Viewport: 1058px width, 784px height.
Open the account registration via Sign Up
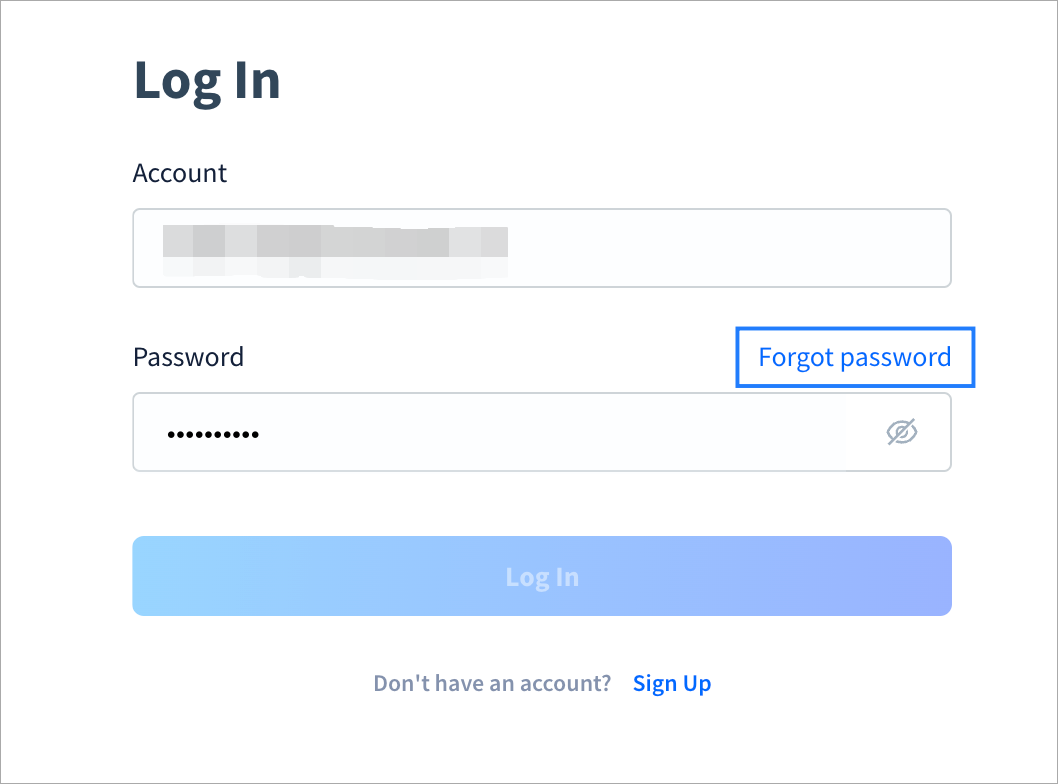pyautogui.click(x=672, y=683)
